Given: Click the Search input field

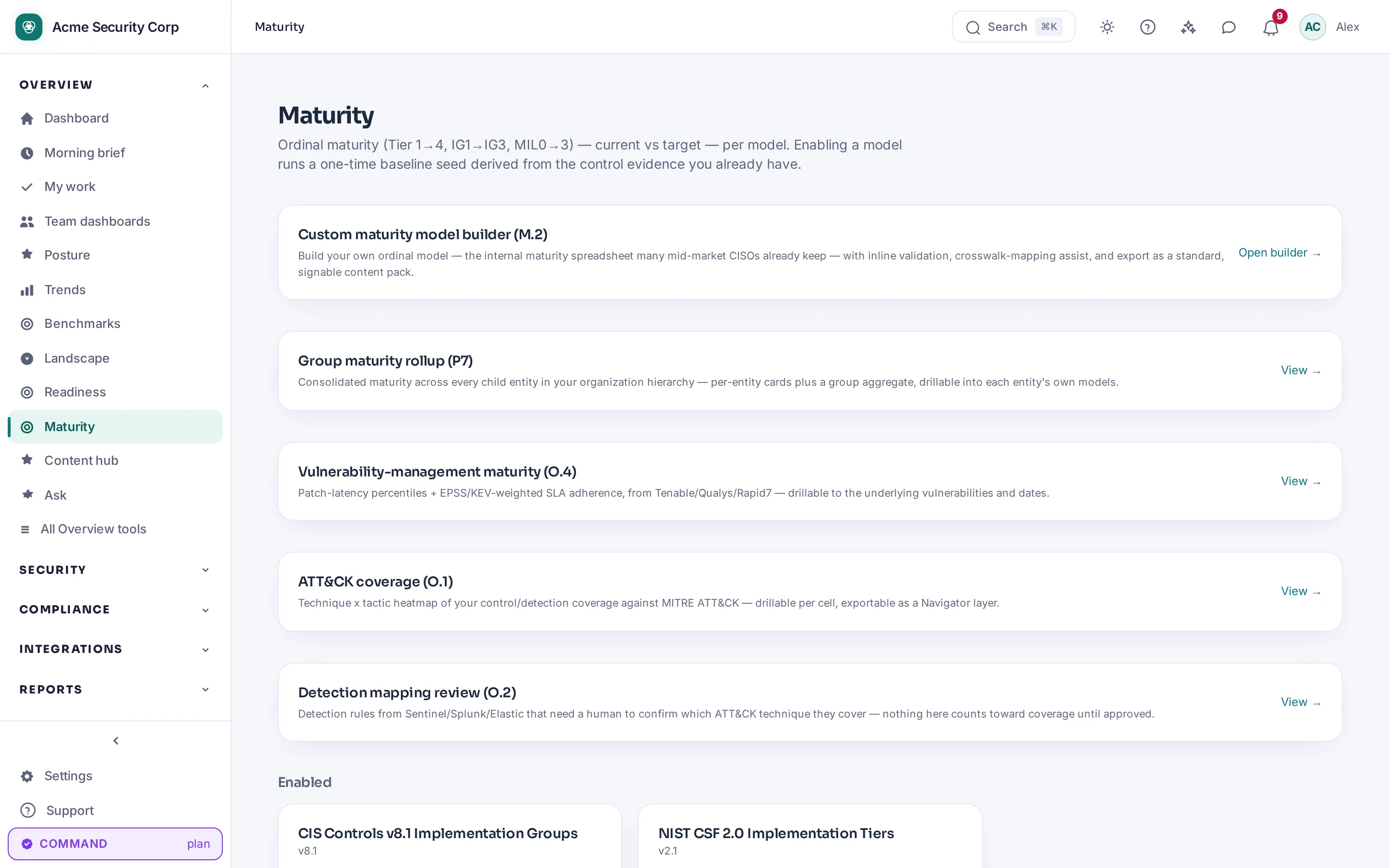Looking at the screenshot, I should coord(1013,27).
